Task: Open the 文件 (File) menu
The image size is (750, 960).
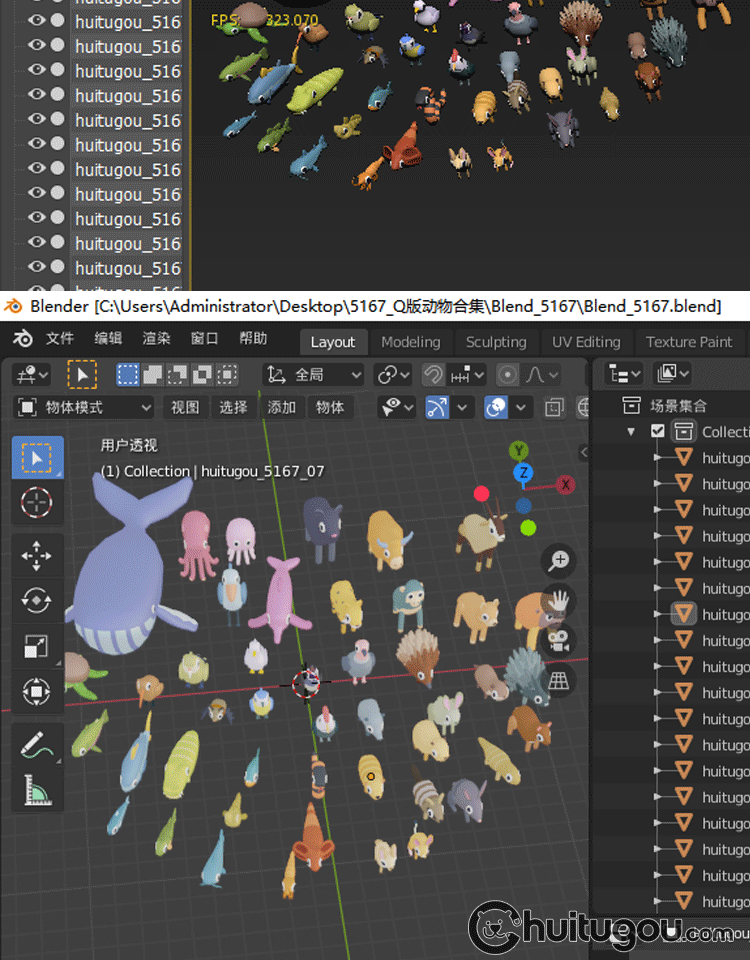Action: [60, 339]
